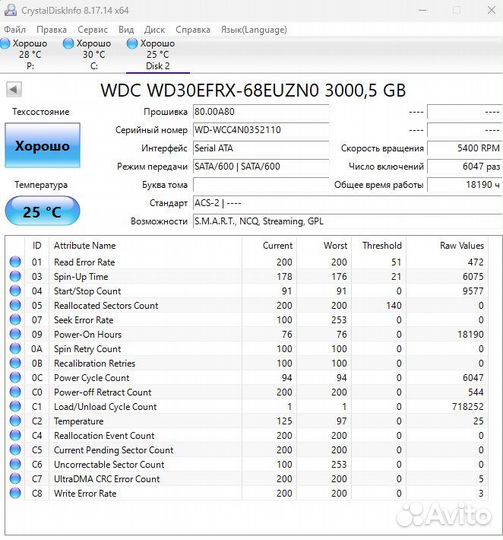Click status orb for Spin Retry Count
Screen dimensions: 503x540
tap(15, 349)
